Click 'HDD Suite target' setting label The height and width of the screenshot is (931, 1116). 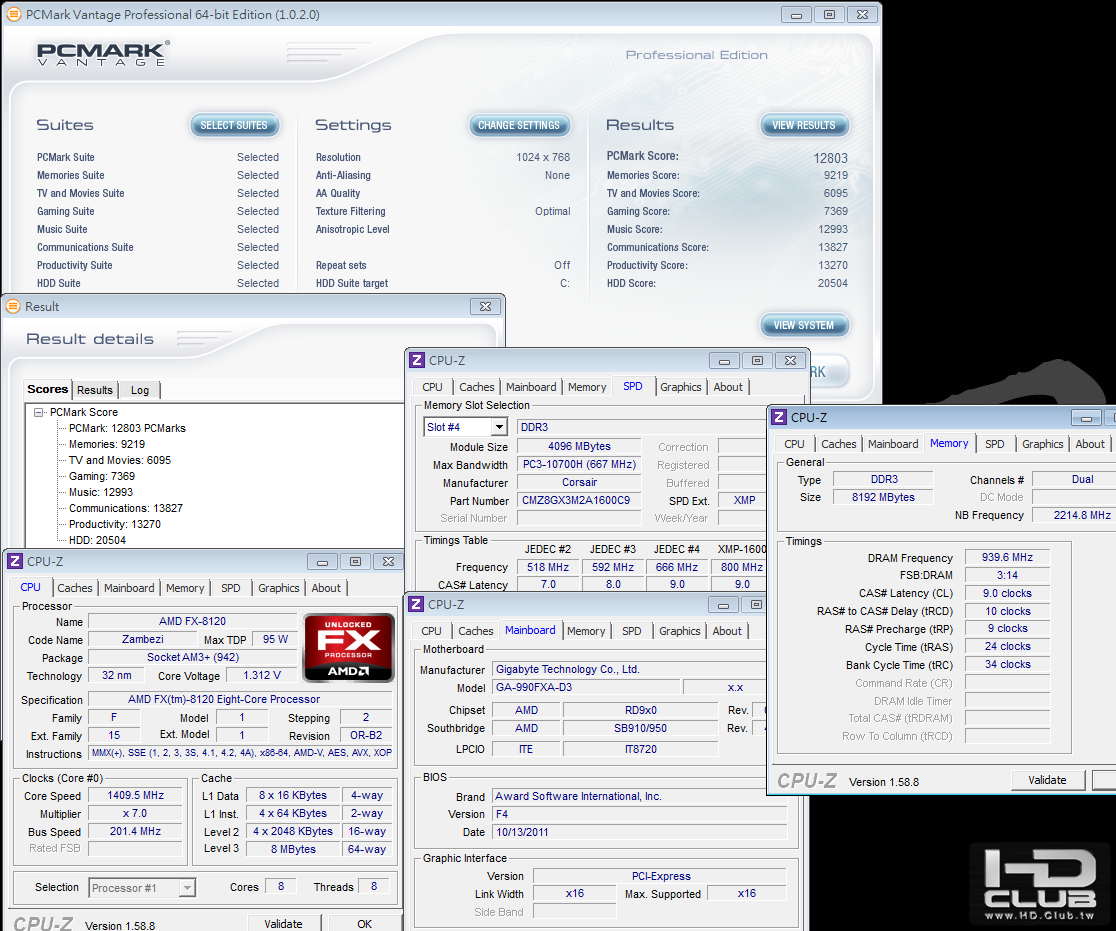pyautogui.click(x=352, y=283)
